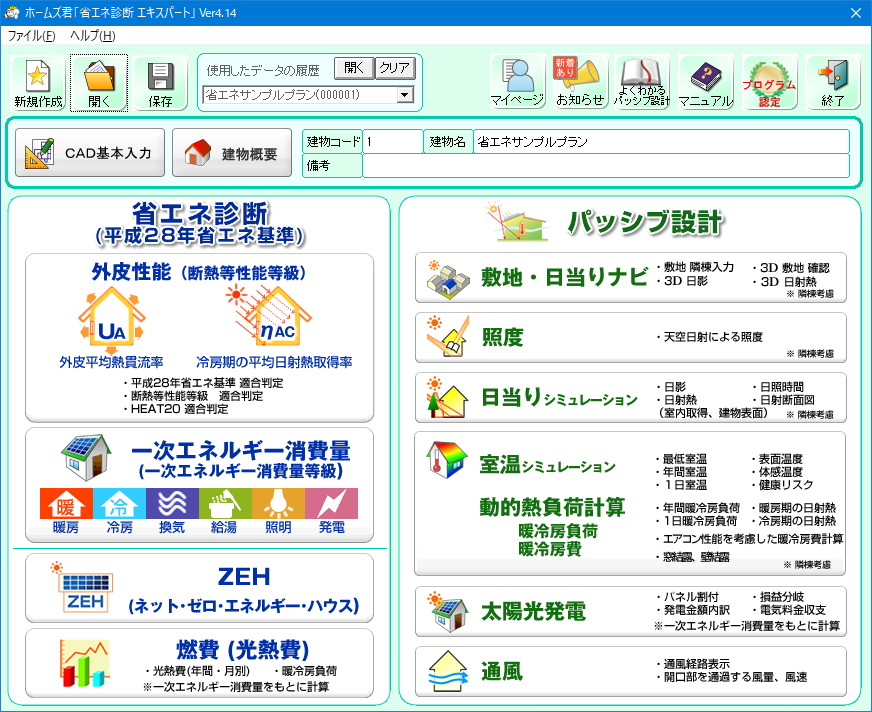Click the 冷房 cooling tile icon
This screenshot has height=712, width=872.
[120, 504]
